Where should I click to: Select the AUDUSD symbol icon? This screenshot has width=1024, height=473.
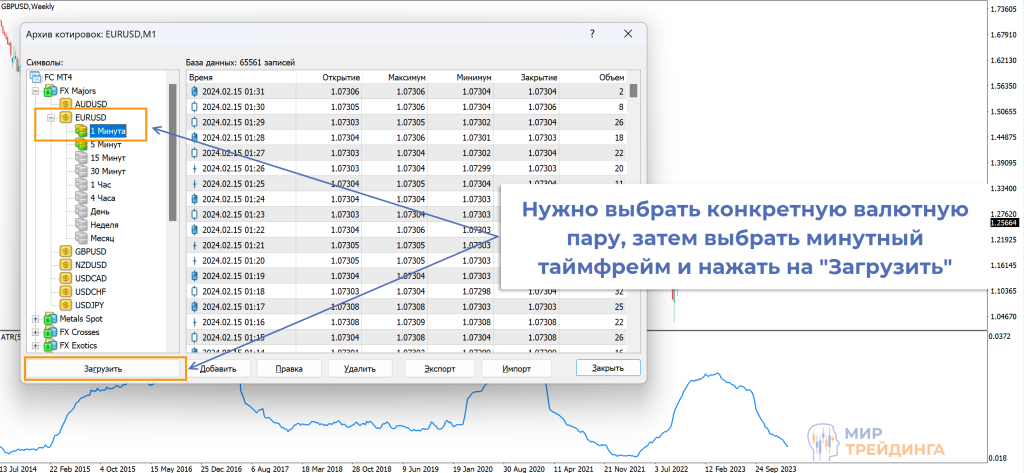click(x=66, y=103)
